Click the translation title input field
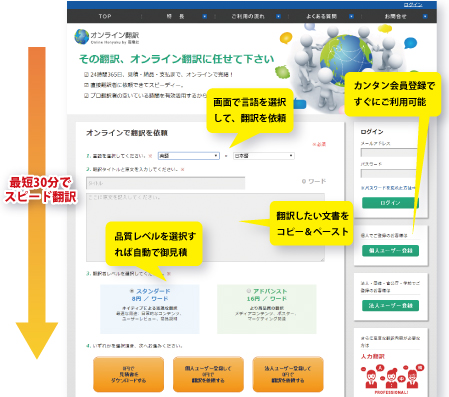Image resolution: width=449 pixels, height=397 pixels. 166,183
